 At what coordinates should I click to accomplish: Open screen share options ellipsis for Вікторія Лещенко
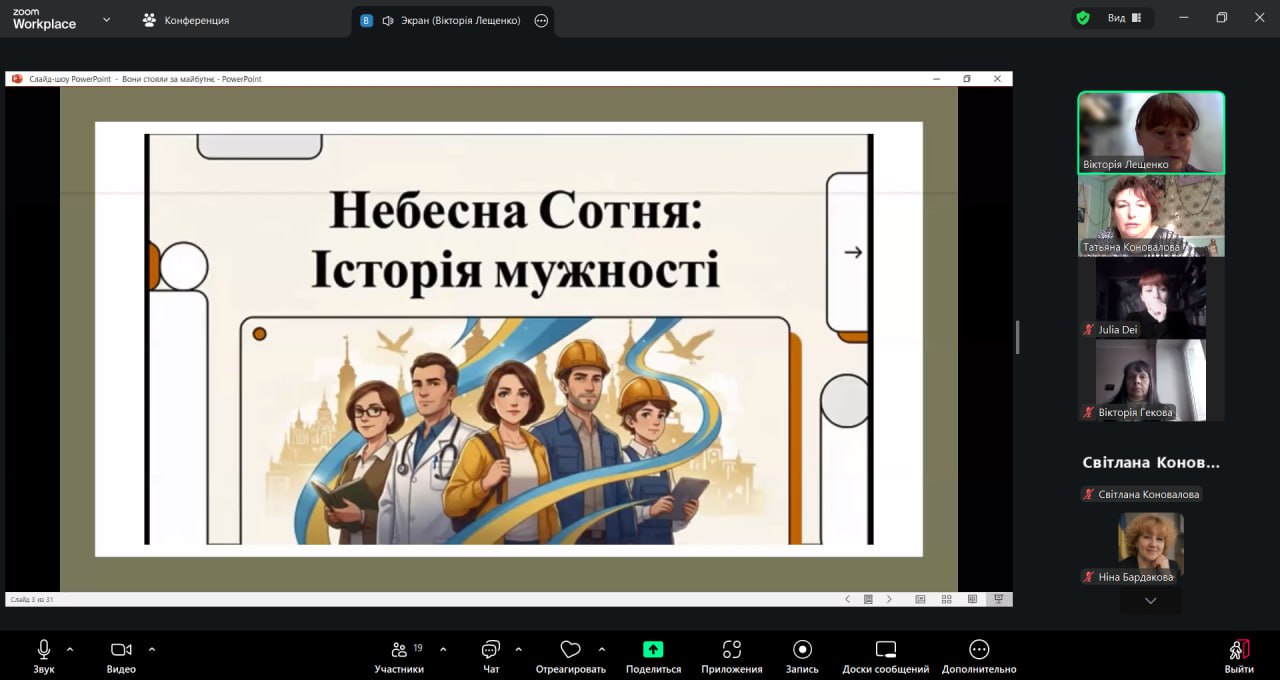point(541,21)
